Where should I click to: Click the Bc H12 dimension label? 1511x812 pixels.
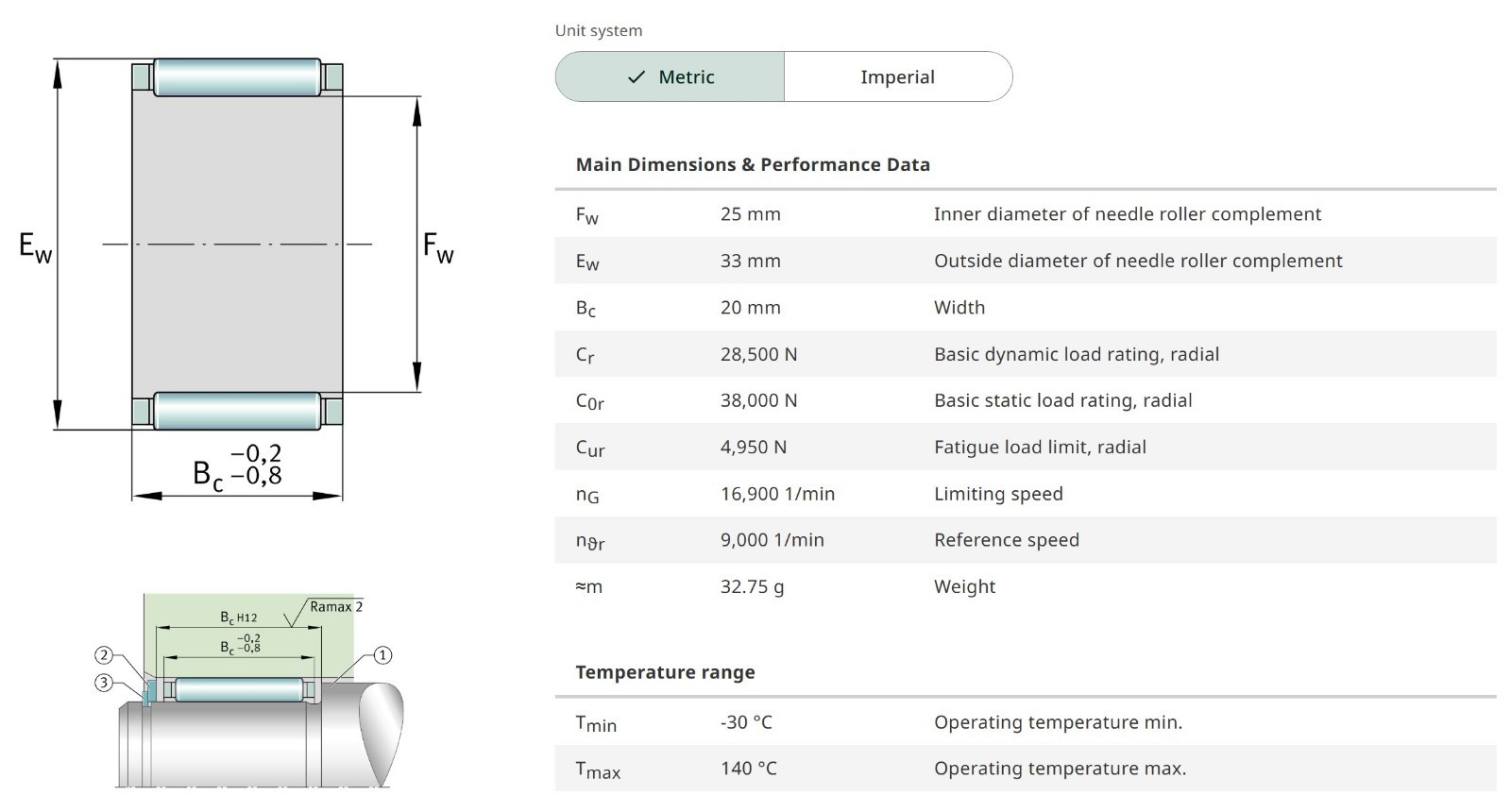click(x=238, y=617)
